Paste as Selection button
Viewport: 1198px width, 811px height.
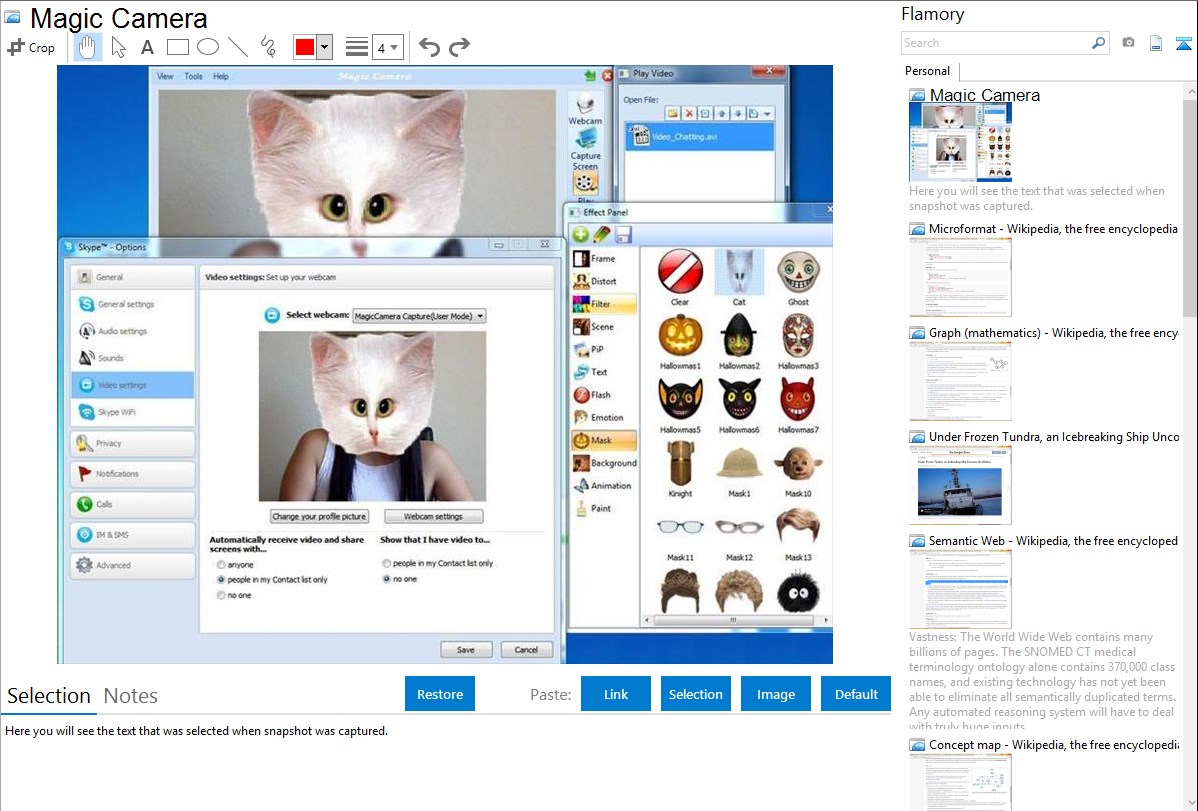pos(695,694)
